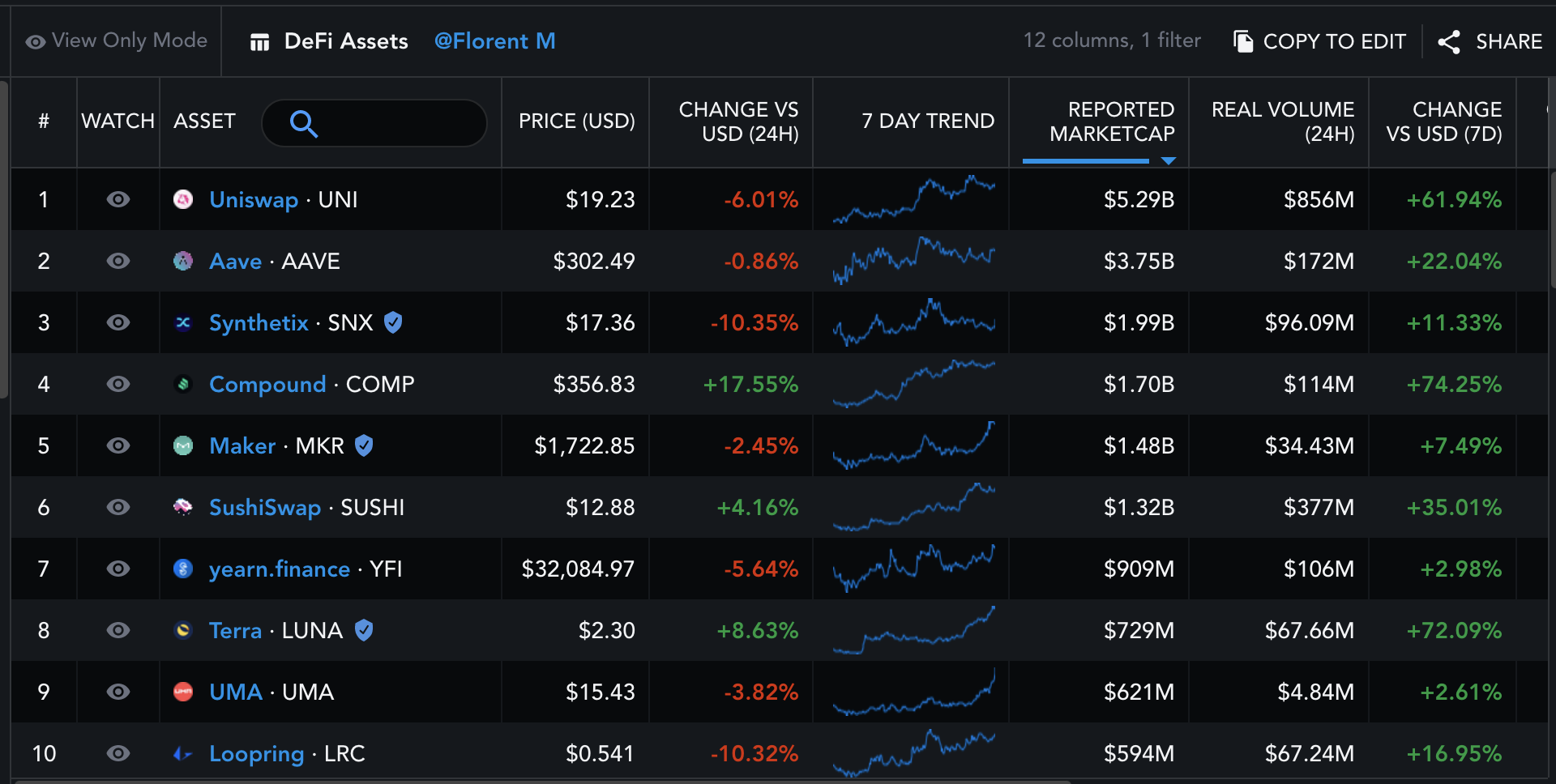
Task: Toggle watch for Synthetix
Action: [118, 322]
